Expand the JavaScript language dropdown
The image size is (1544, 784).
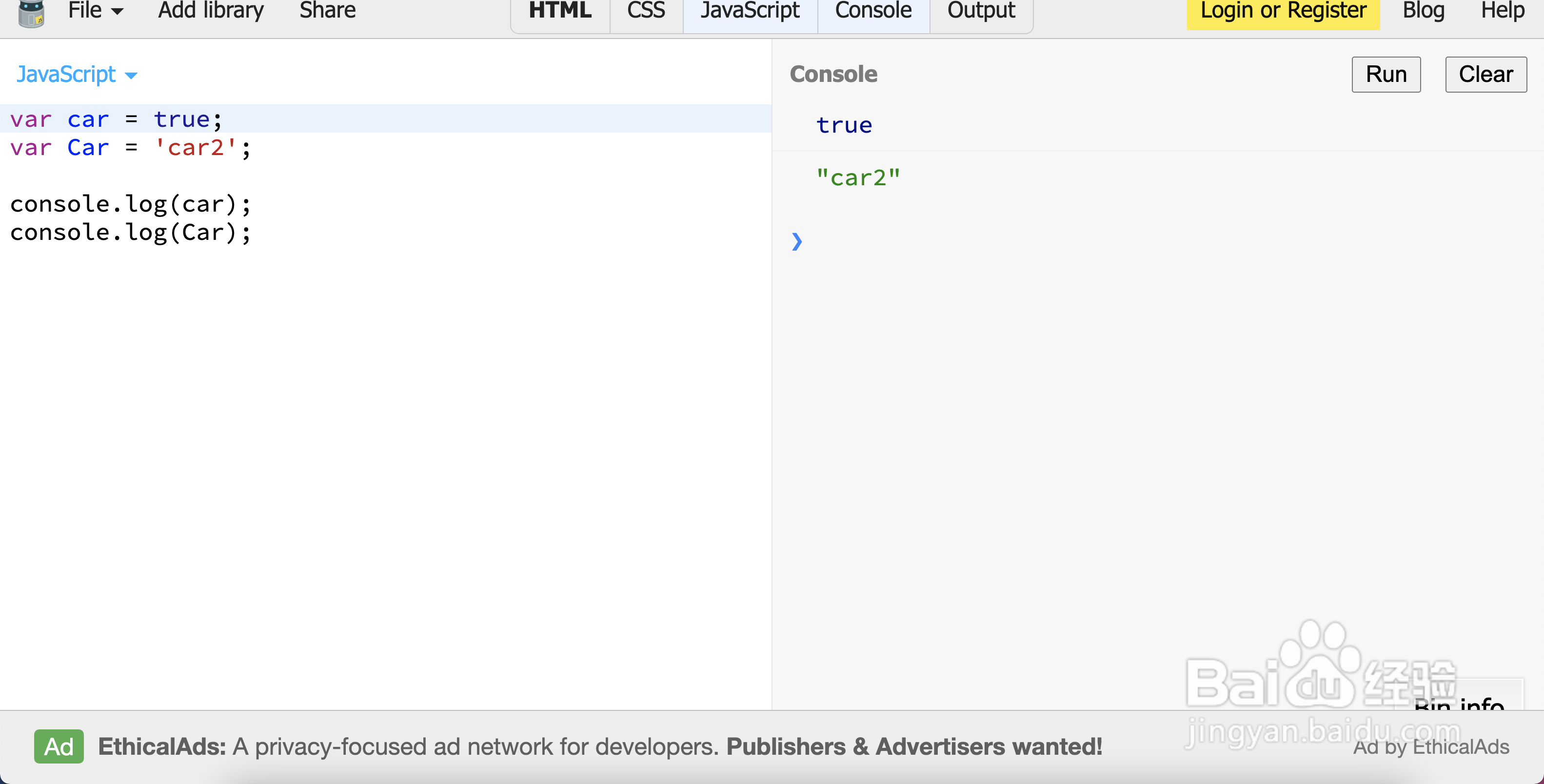(66, 74)
